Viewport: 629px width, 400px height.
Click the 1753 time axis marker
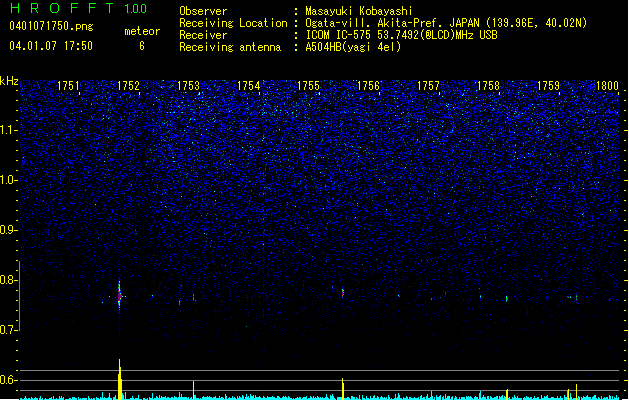click(188, 85)
